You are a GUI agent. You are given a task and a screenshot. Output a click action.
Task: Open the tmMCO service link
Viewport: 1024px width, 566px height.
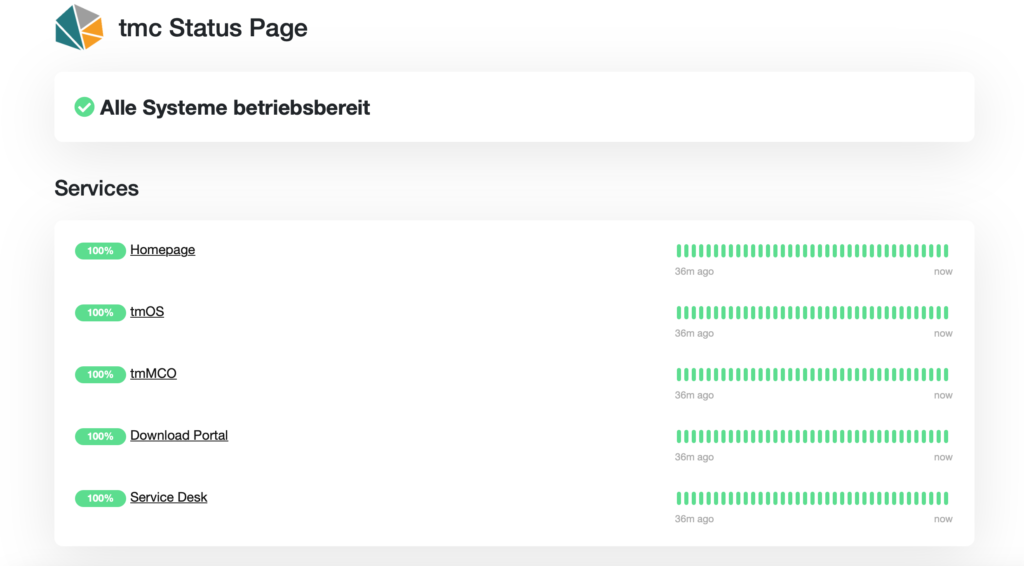153,374
